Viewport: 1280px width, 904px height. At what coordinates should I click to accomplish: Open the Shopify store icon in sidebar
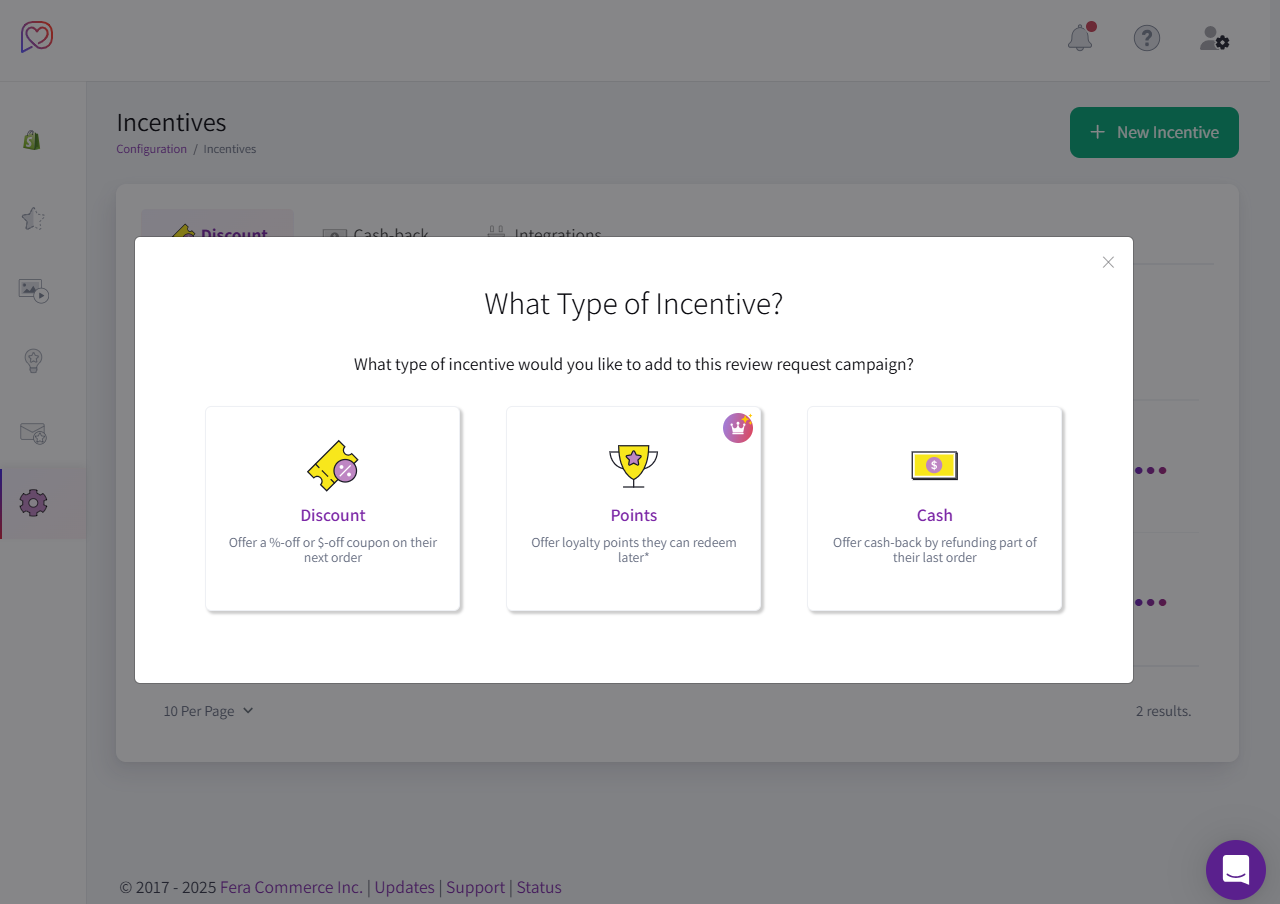tap(31, 140)
